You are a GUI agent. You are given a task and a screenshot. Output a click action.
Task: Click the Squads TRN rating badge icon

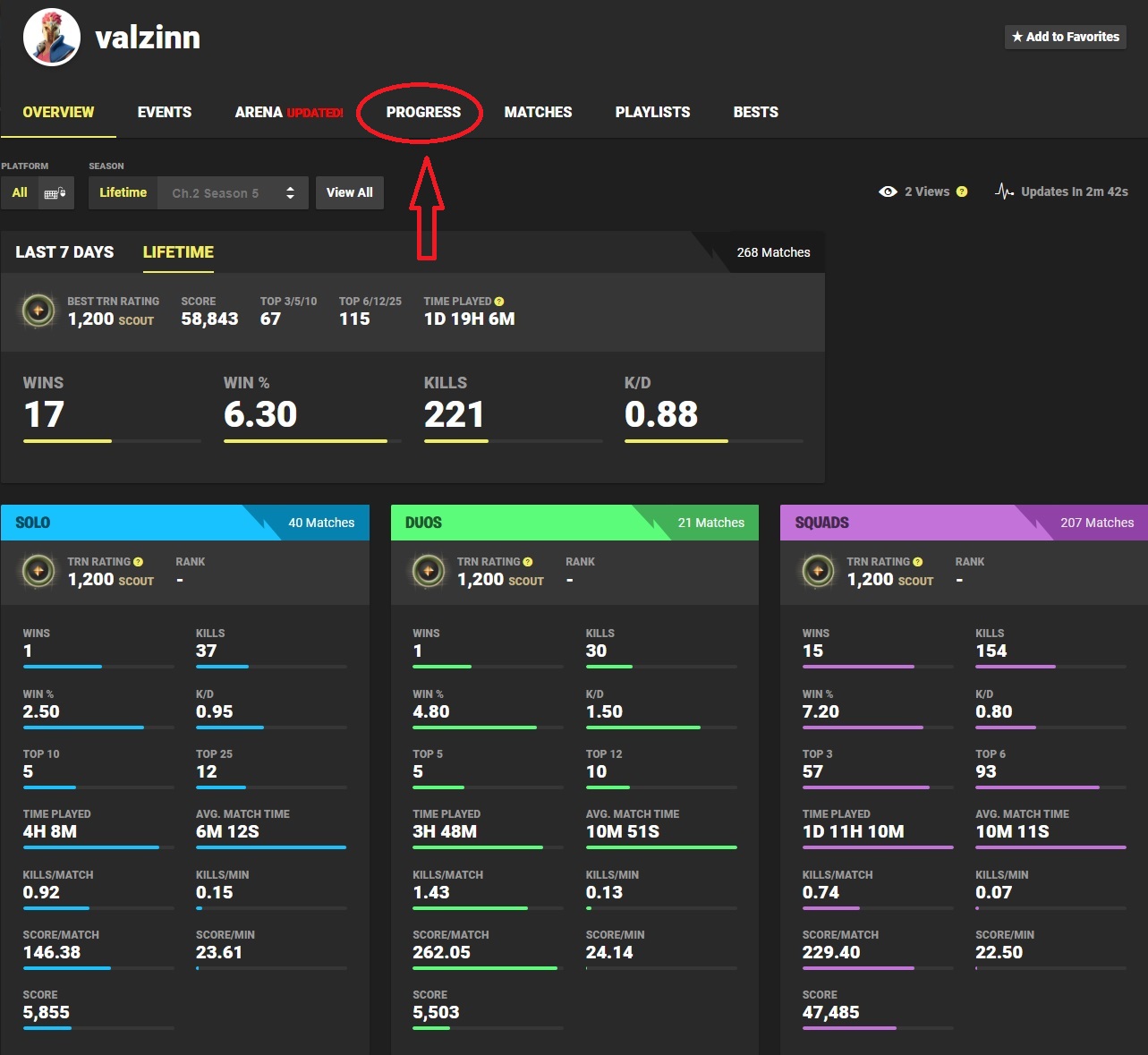point(819,571)
